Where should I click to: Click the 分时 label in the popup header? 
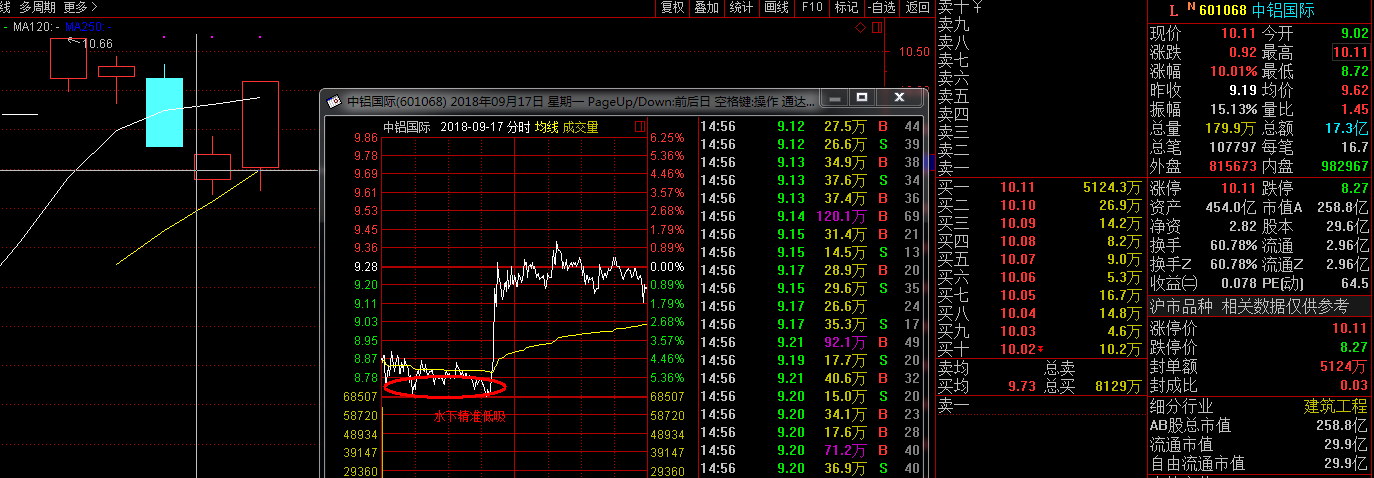pyautogui.click(x=518, y=127)
